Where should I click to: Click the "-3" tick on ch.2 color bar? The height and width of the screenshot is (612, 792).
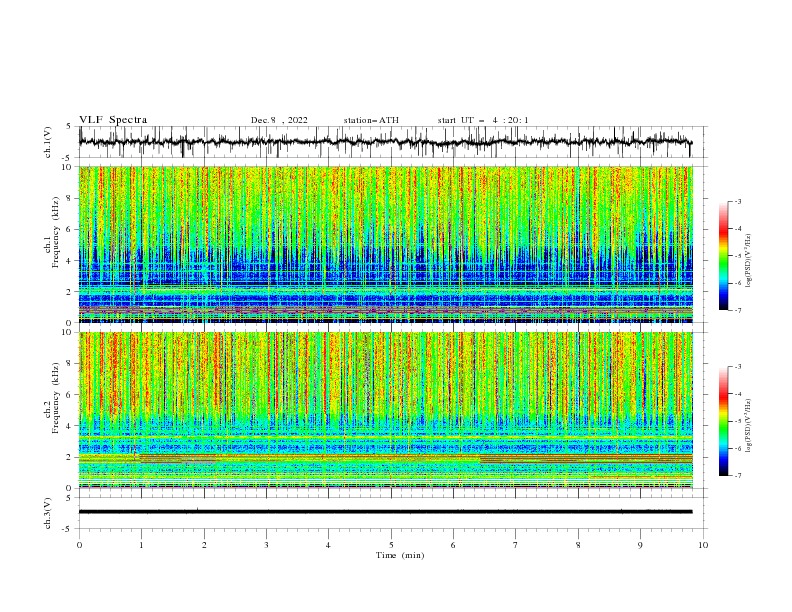[x=737, y=367]
